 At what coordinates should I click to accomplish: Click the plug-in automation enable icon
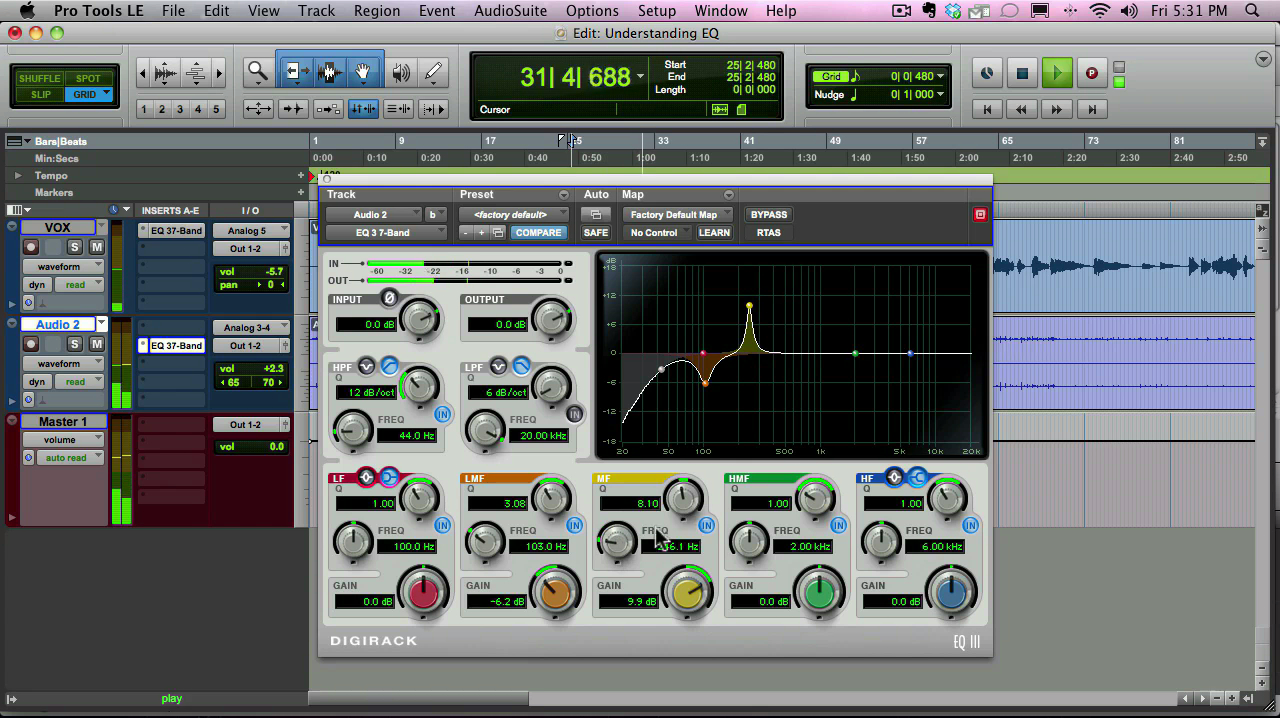(x=595, y=214)
